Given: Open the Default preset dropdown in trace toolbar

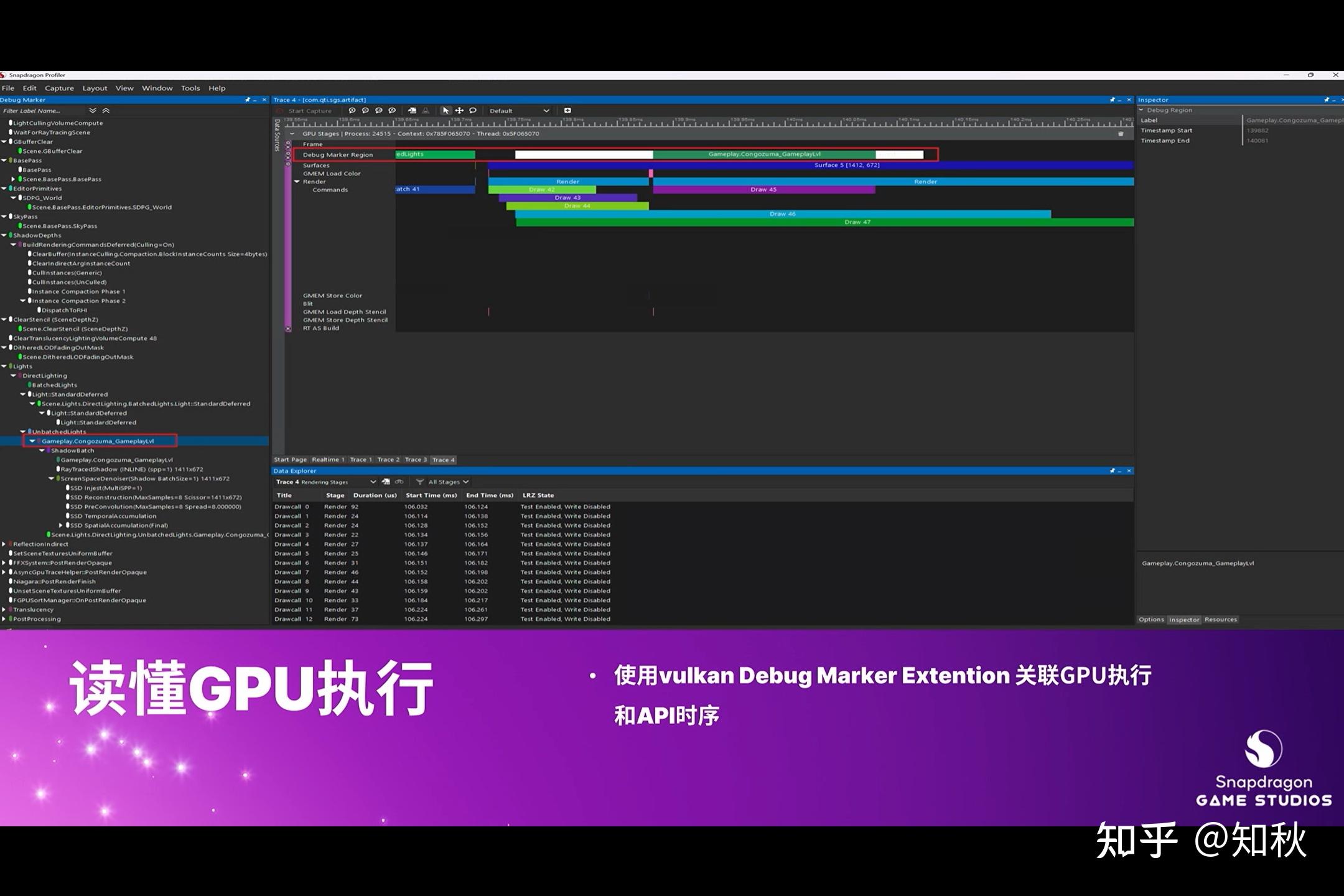Looking at the screenshot, I should 520,111.
